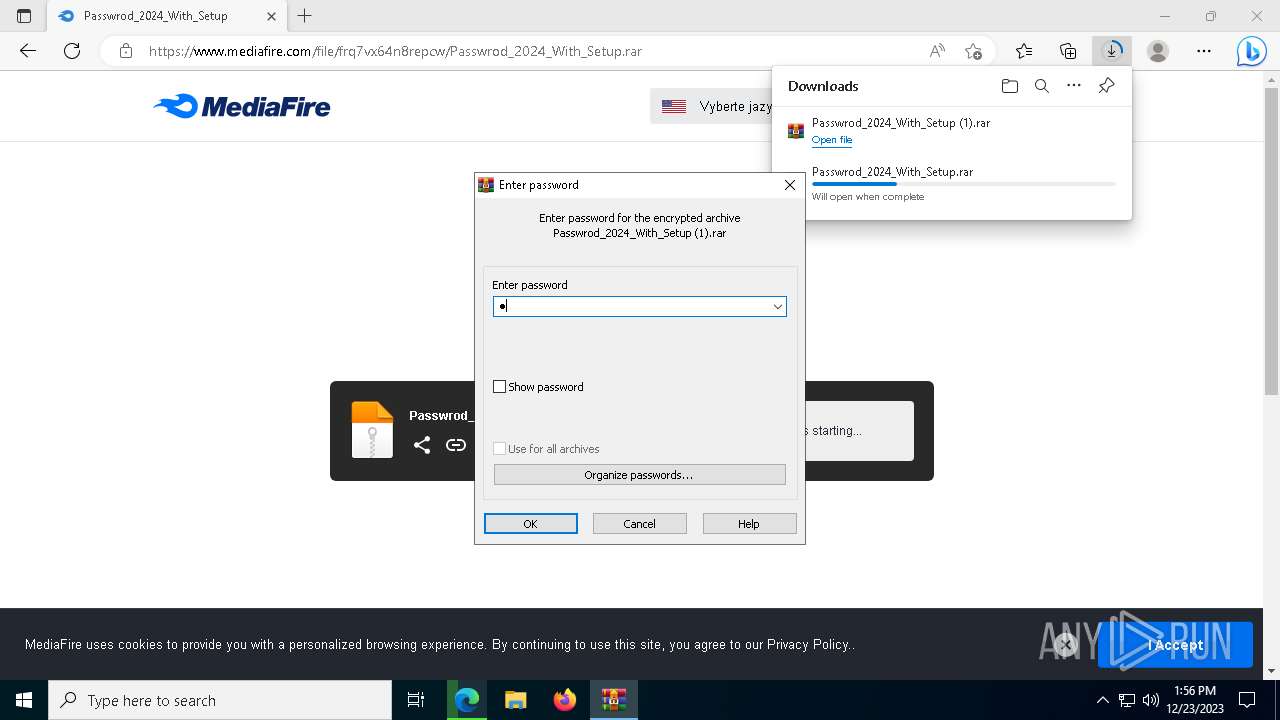The height and width of the screenshot is (720, 1280).
Task: Switch to WinRAR on the taskbar
Action: pos(614,700)
